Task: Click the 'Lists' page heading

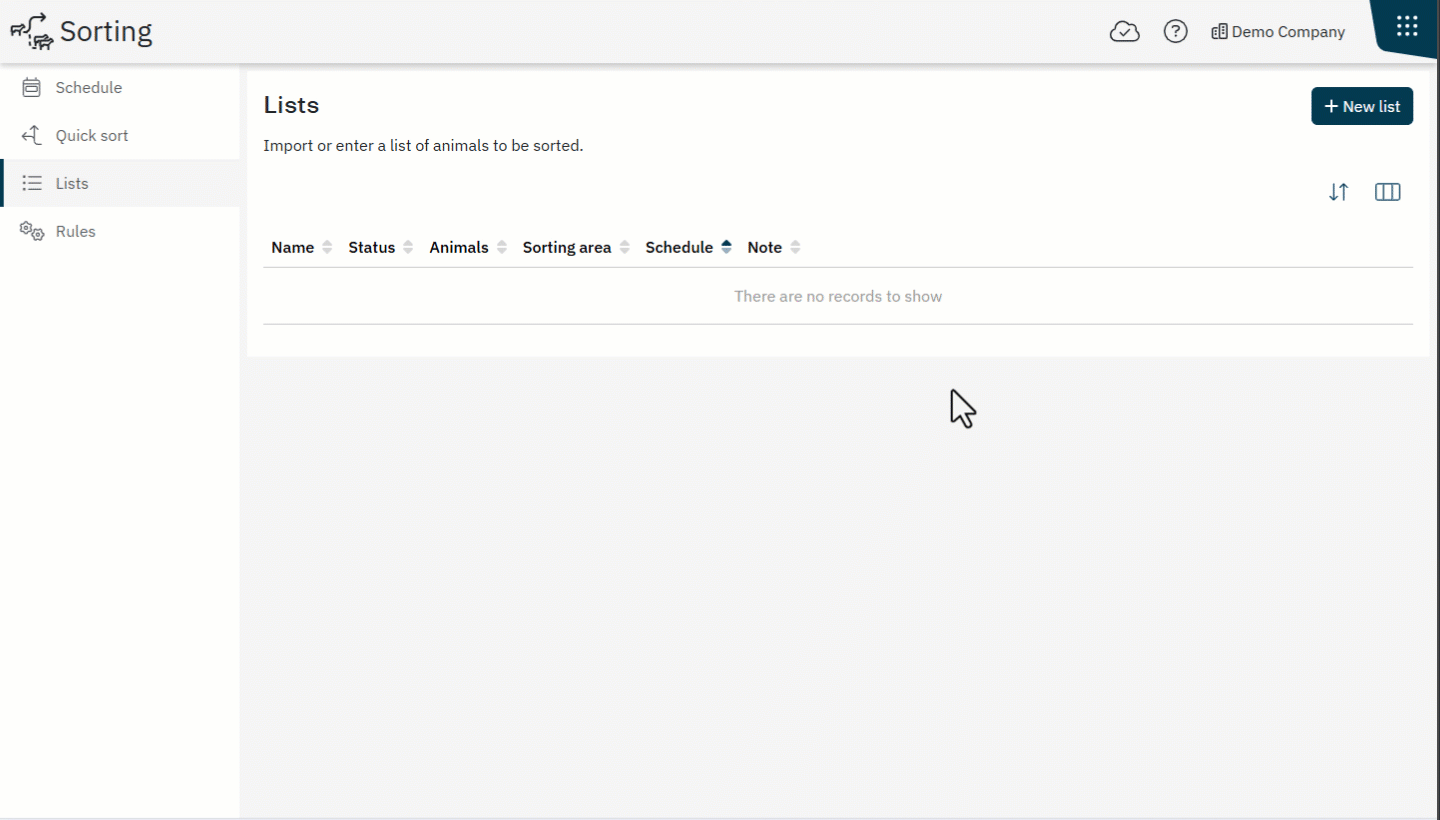Action: click(291, 105)
